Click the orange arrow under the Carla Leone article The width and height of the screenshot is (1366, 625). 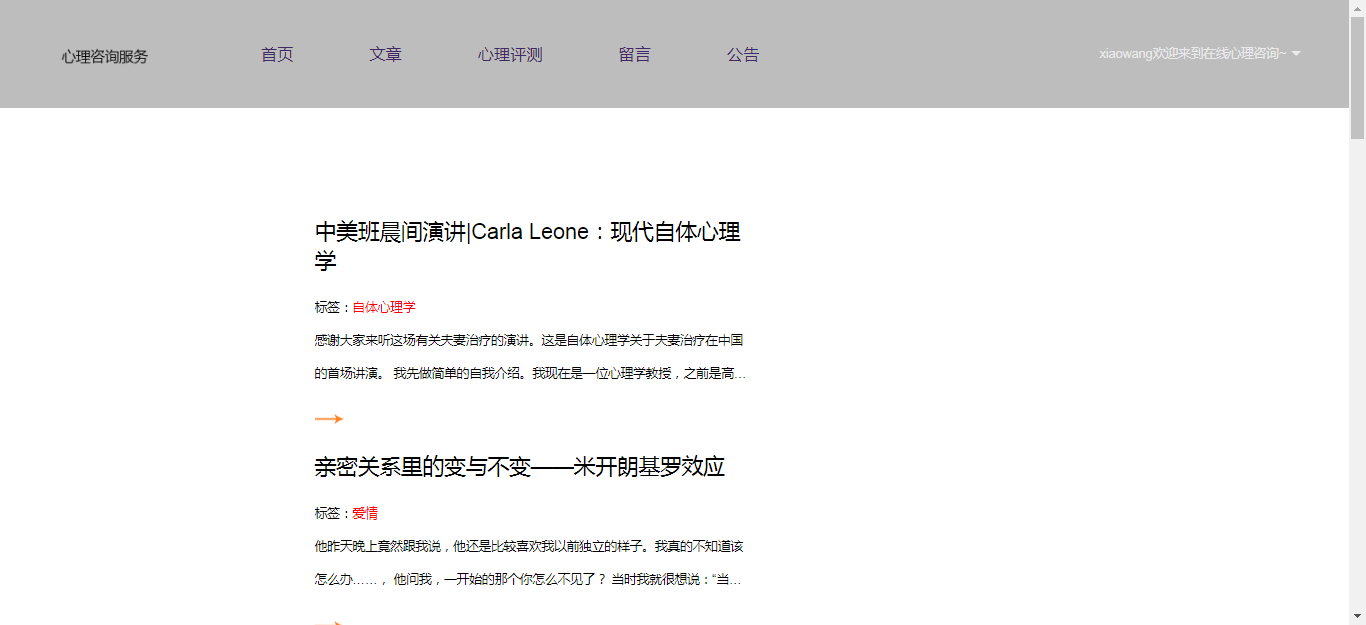(x=329, y=419)
